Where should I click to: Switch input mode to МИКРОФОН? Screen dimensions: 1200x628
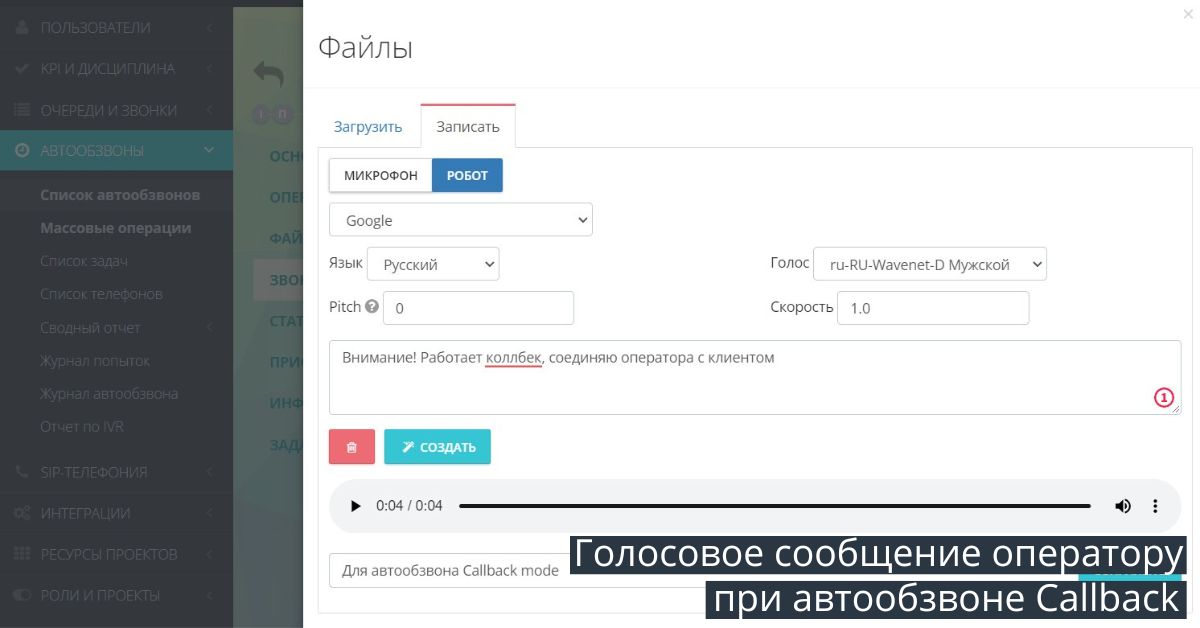coord(381,174)
